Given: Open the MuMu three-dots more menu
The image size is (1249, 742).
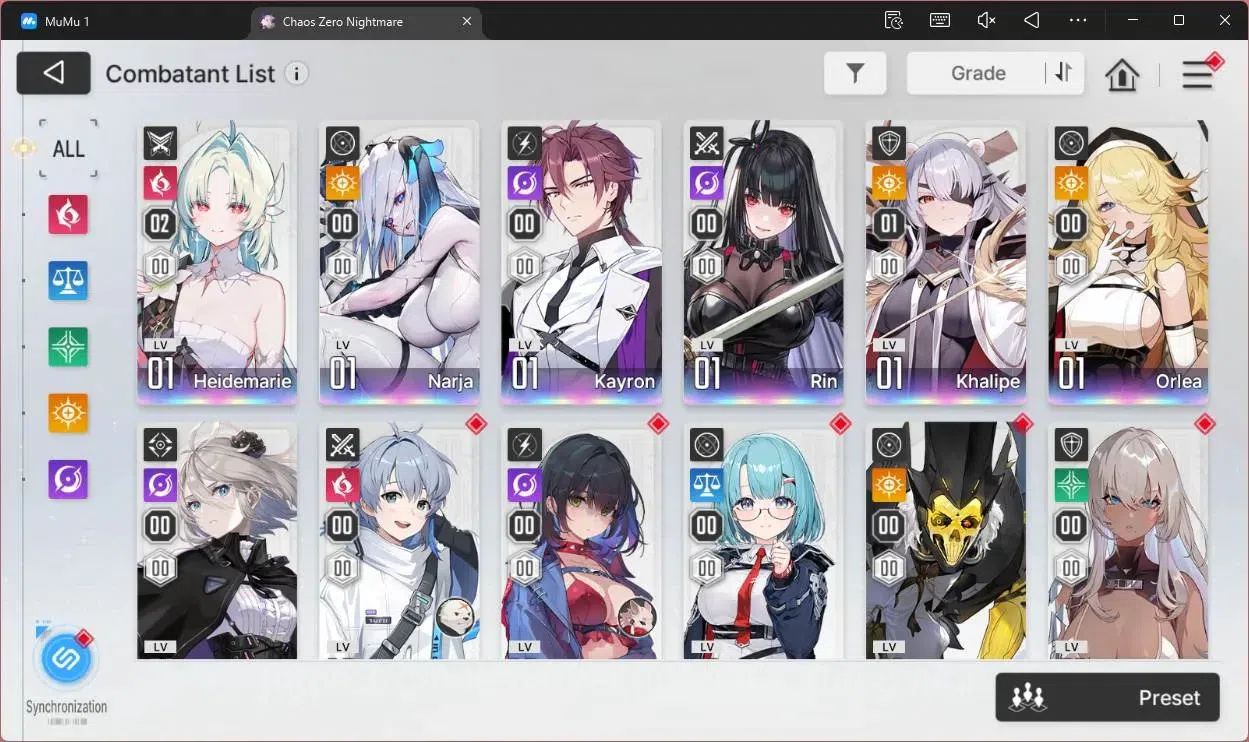Looking at the screenshot, I should tap(1077, 20).
